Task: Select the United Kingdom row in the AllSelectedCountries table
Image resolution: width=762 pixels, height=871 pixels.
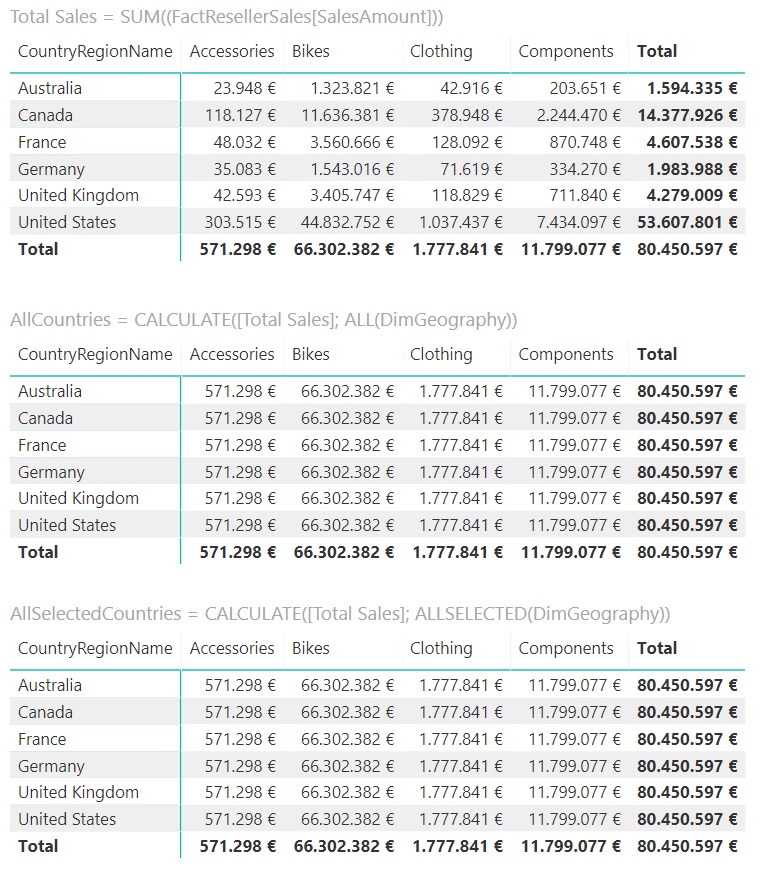Action: point(78,792)
